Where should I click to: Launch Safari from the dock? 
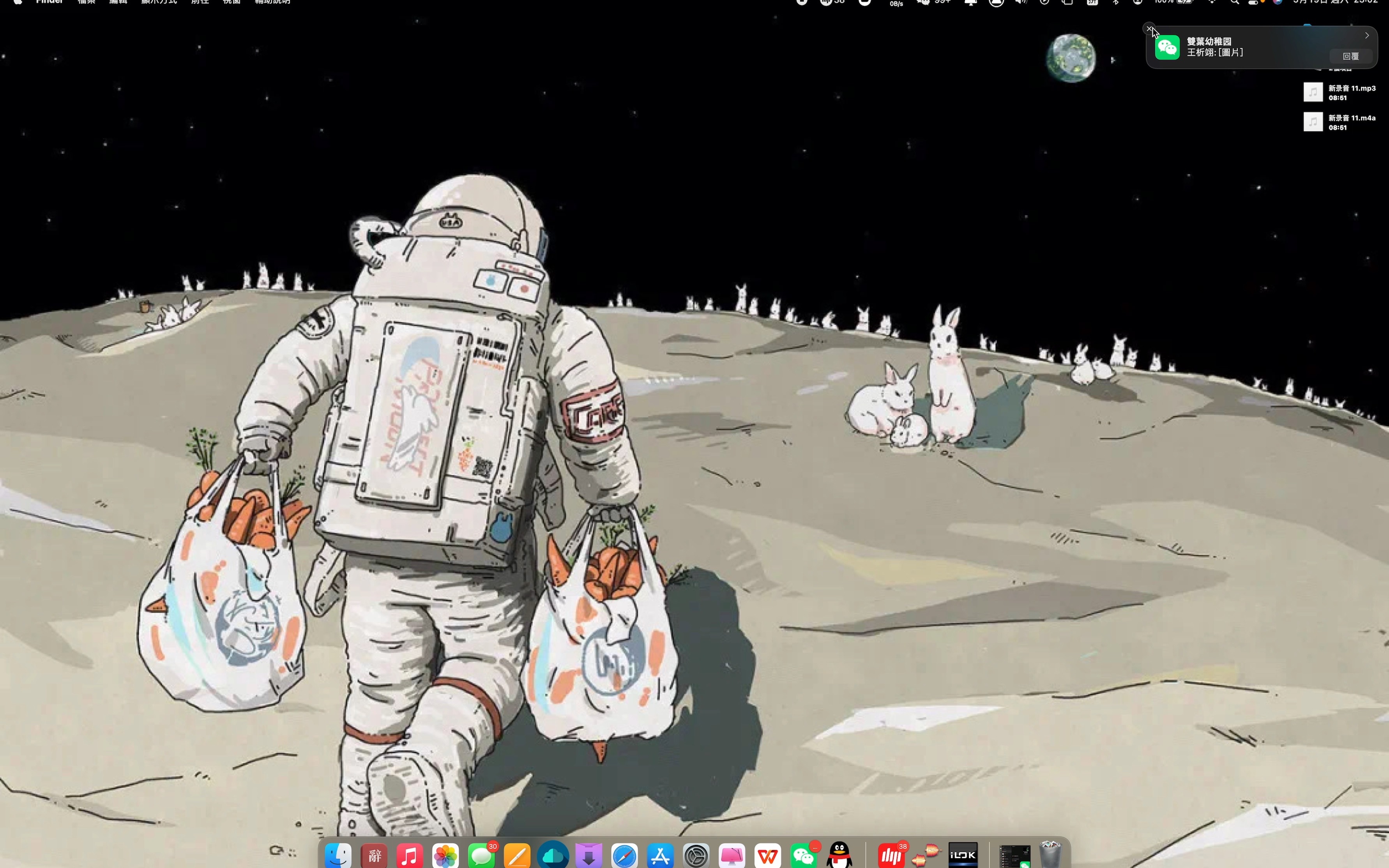(x=624, y=856)
